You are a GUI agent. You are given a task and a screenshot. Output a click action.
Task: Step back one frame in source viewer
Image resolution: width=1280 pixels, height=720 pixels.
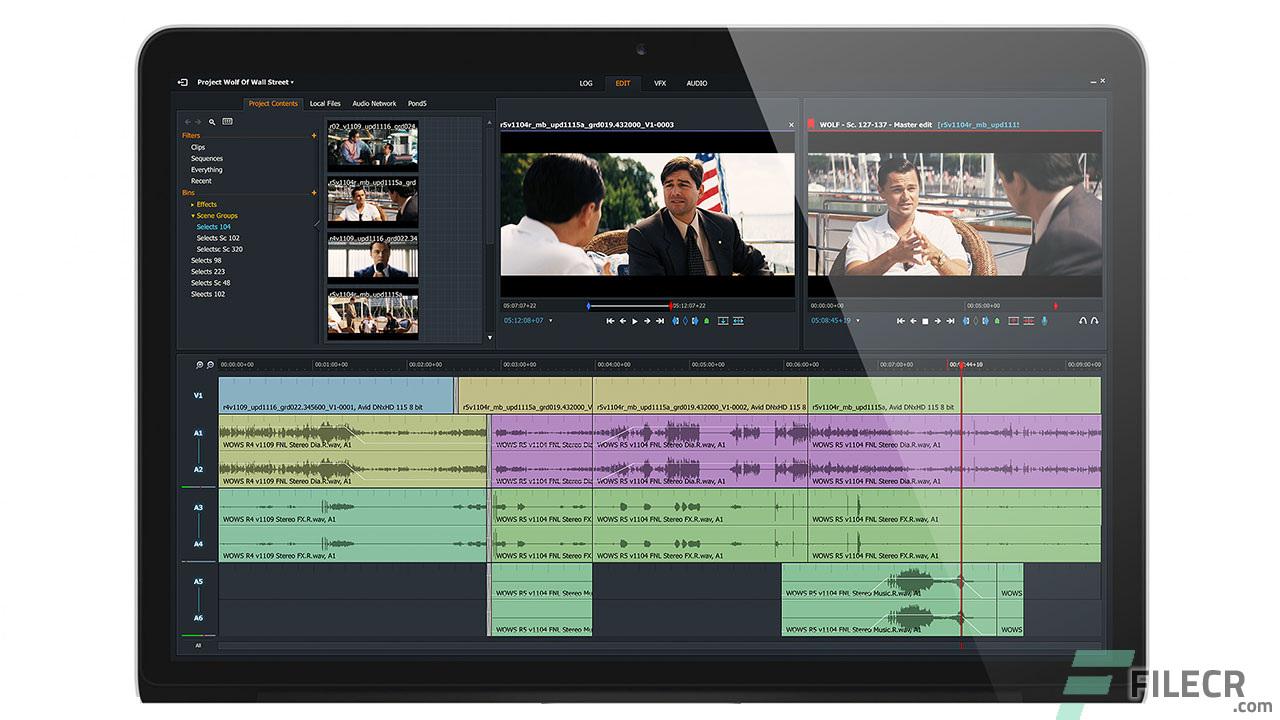coord(622,321)
